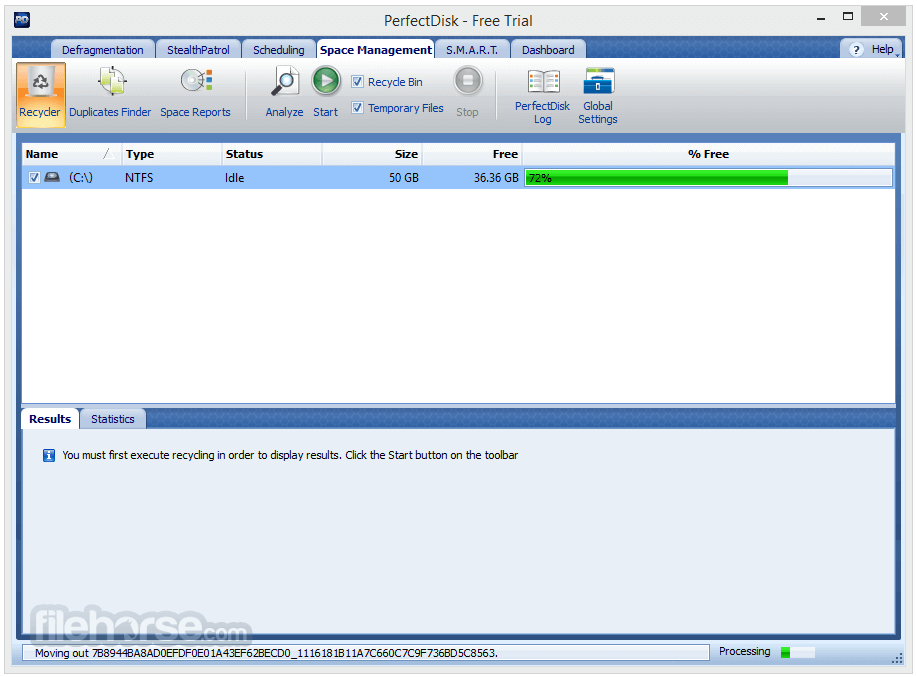Open the S.M.A.R.T. tab
Image resolution: width=917 pixels, height=677 pixels.
pos(472,50)
